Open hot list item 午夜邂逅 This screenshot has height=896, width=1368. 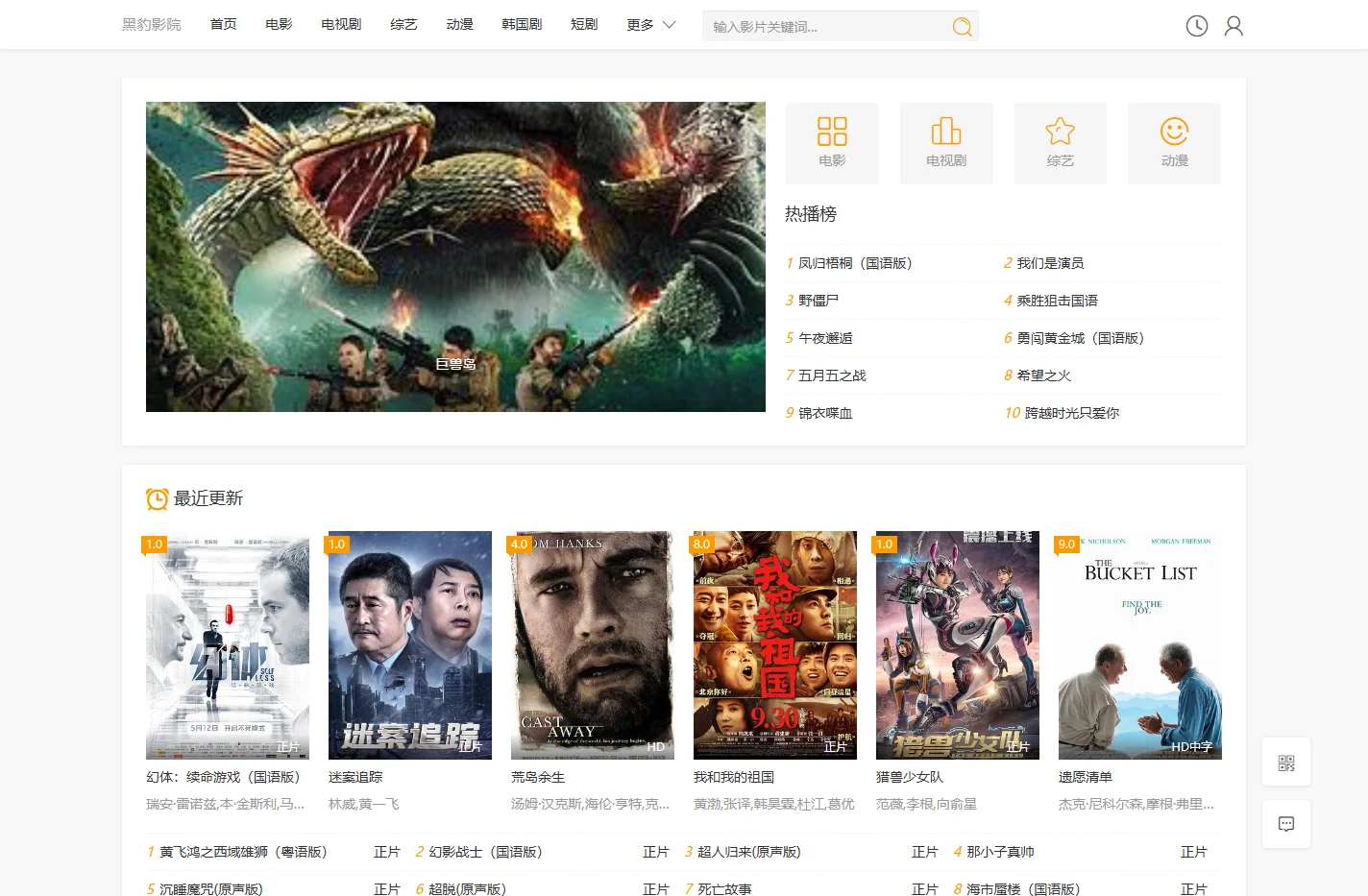tap(825, 338)
